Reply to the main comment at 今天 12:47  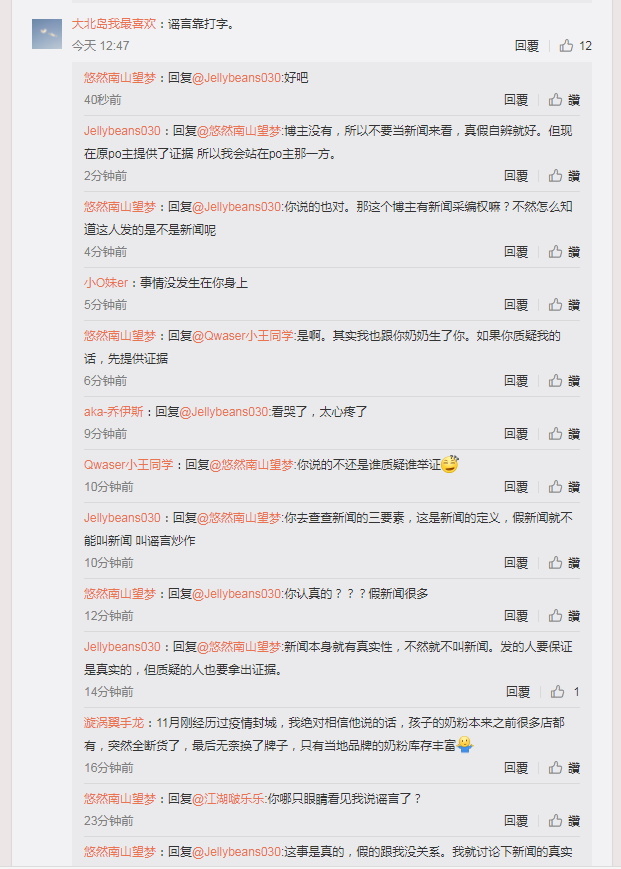coord(526,45)
